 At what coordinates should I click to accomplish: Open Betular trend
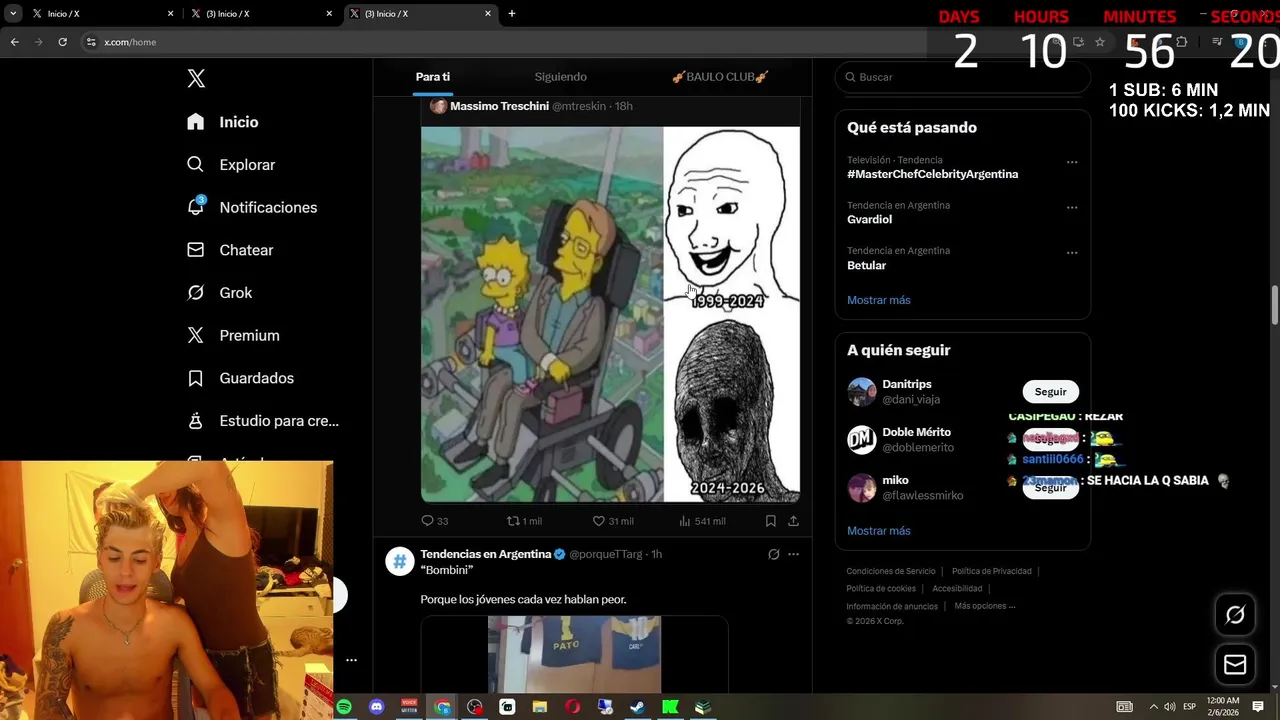[866, 266]
